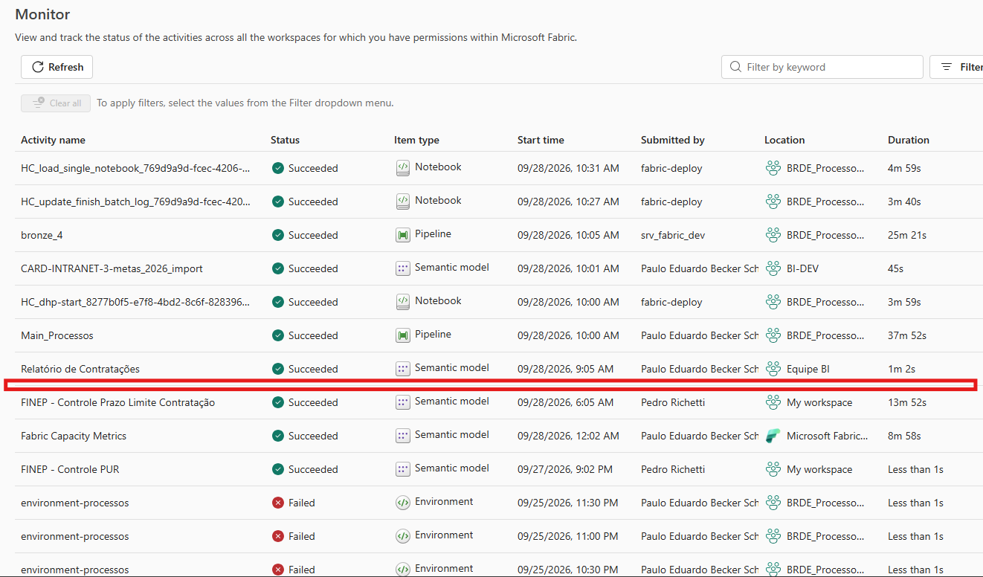Sort by the Activity name column header
This screenshot has width=983, height=577.
(53, 140)
